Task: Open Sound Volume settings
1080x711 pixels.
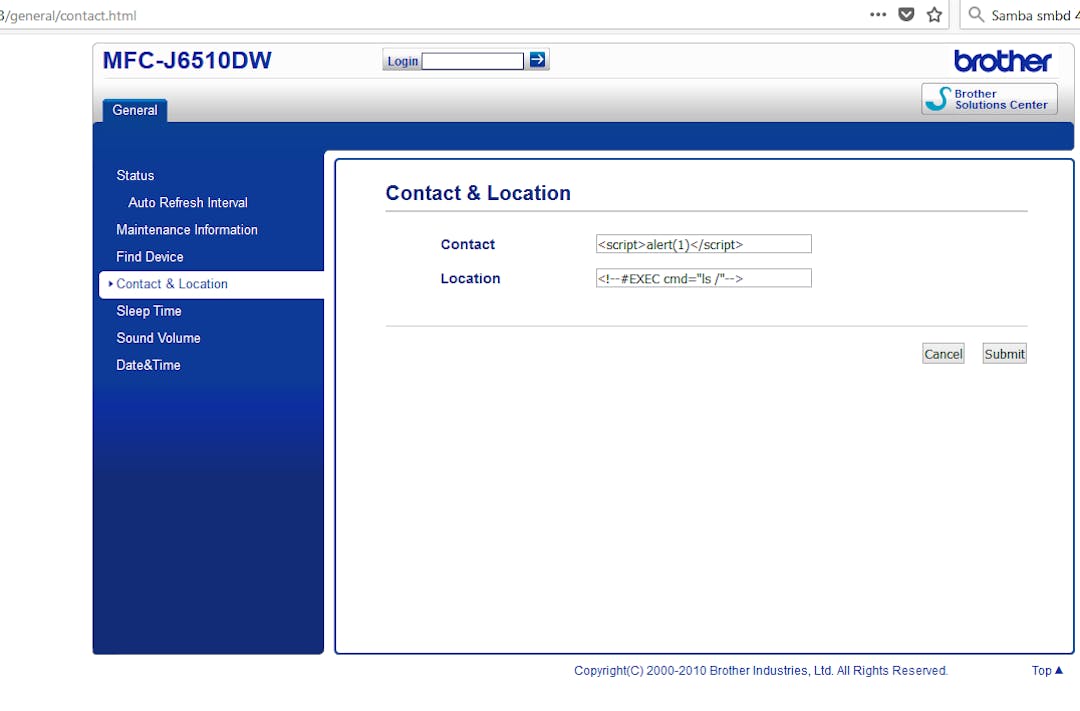Action: 158,338
